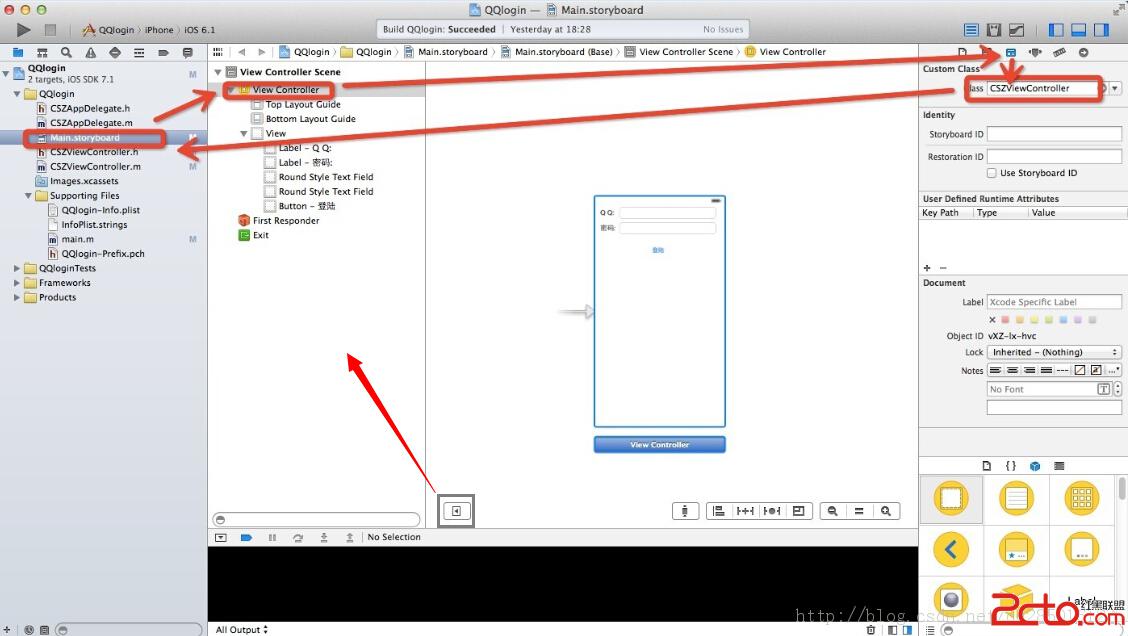Show the Attributes inspector
The image size is (1128, 636).
click(x=1035, y=53)
